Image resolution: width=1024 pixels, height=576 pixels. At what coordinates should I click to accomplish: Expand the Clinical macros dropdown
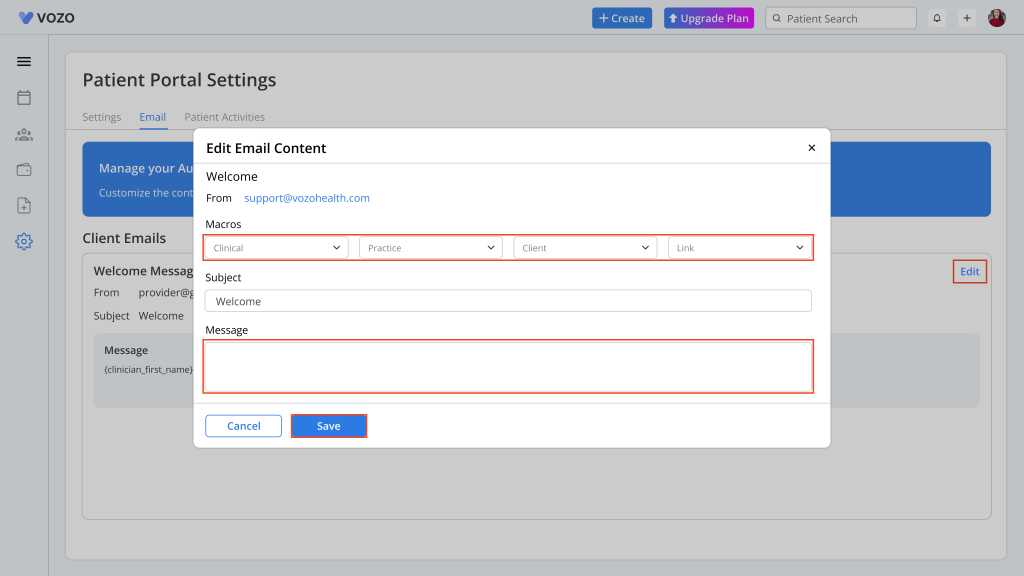point(277,248)
